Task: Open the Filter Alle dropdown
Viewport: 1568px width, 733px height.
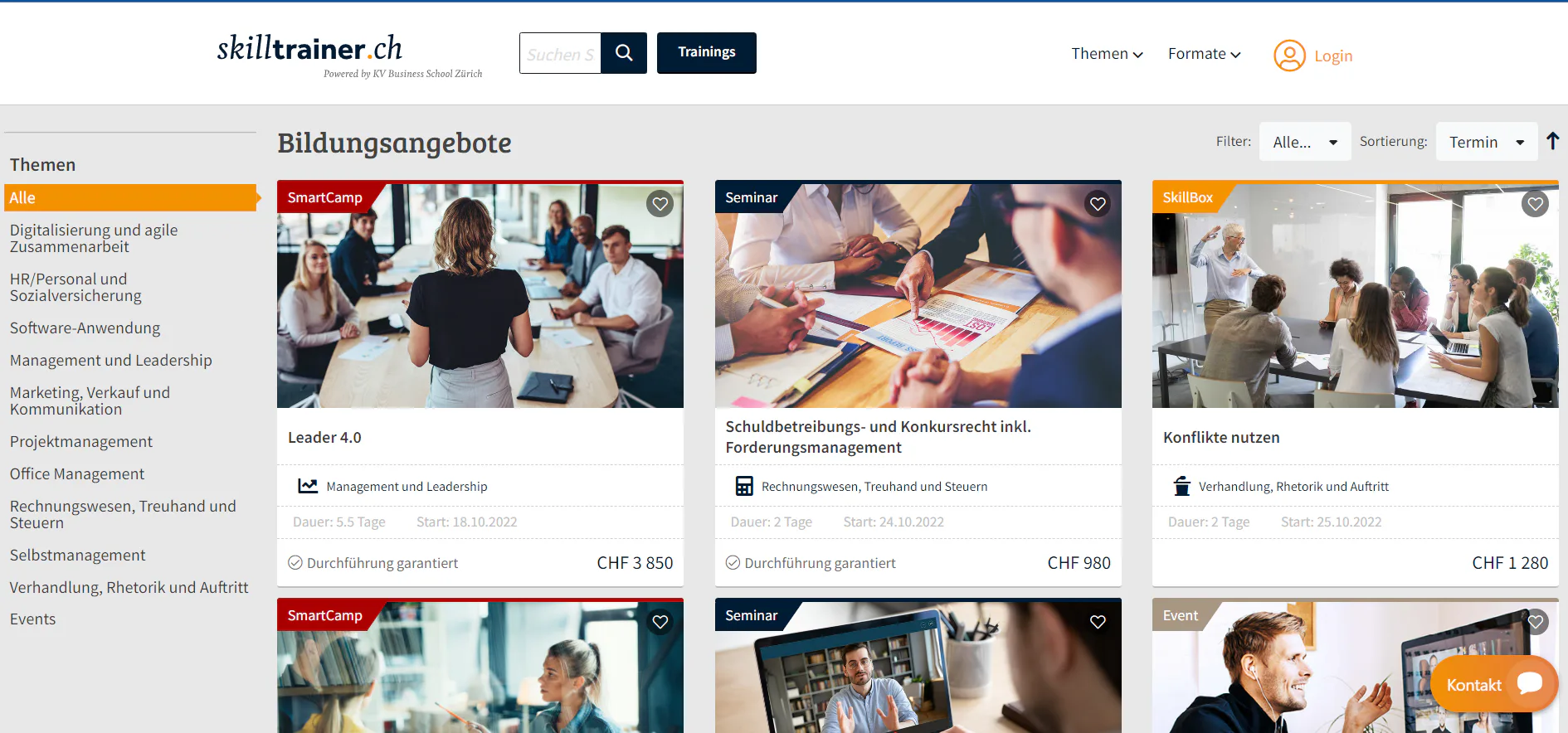Action: click(1305, 142)
